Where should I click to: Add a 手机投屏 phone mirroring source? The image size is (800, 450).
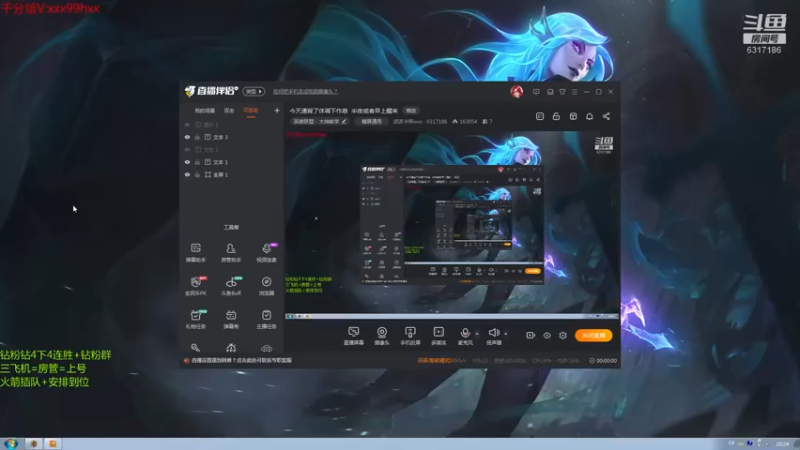click(x=410, y=336)
